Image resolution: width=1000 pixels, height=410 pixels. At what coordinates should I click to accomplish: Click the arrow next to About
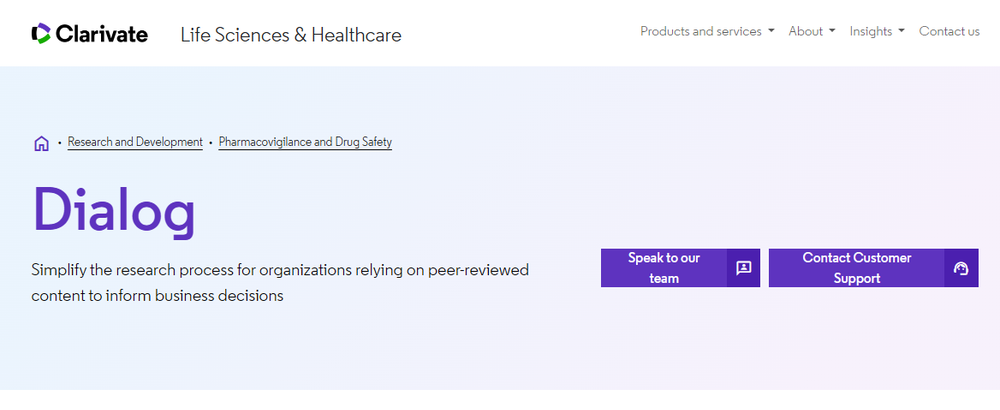click(832, 32)
